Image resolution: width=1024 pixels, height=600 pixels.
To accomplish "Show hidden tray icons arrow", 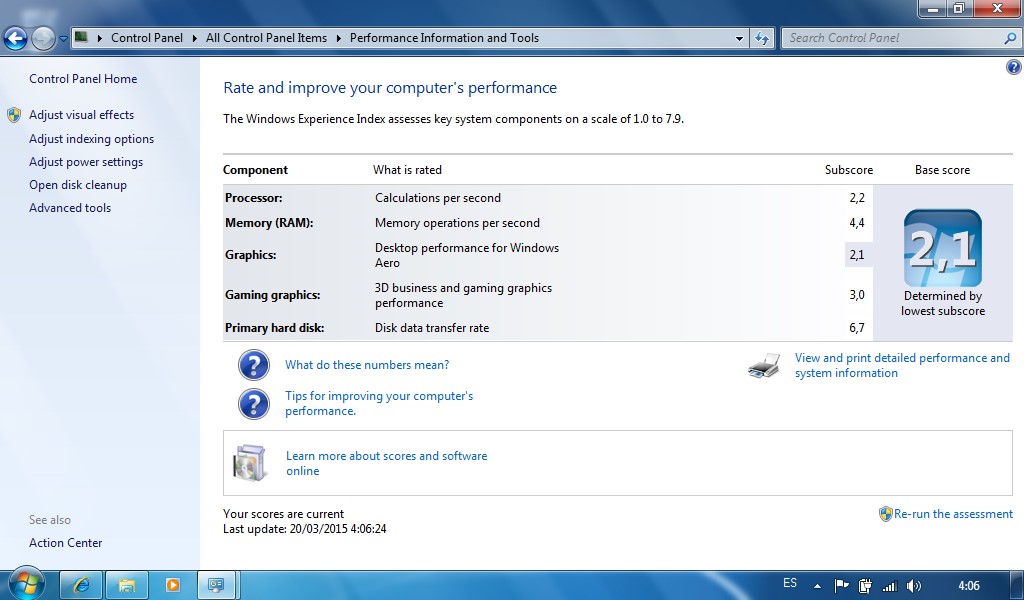I will coord(817,586).
